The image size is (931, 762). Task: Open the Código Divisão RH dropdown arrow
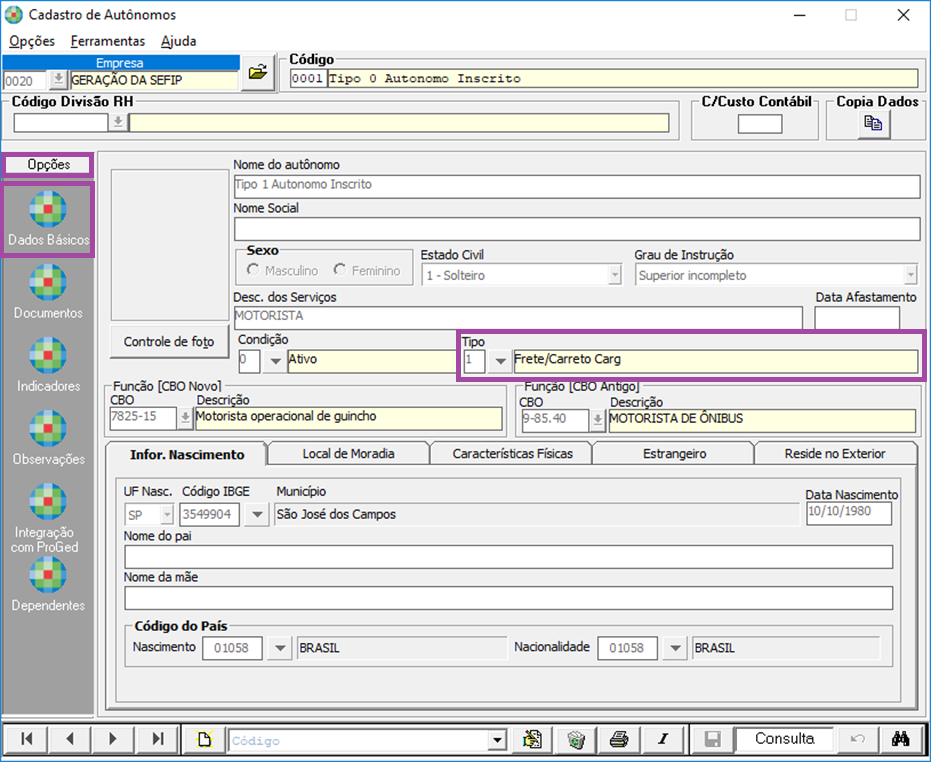tap(118, 122)
